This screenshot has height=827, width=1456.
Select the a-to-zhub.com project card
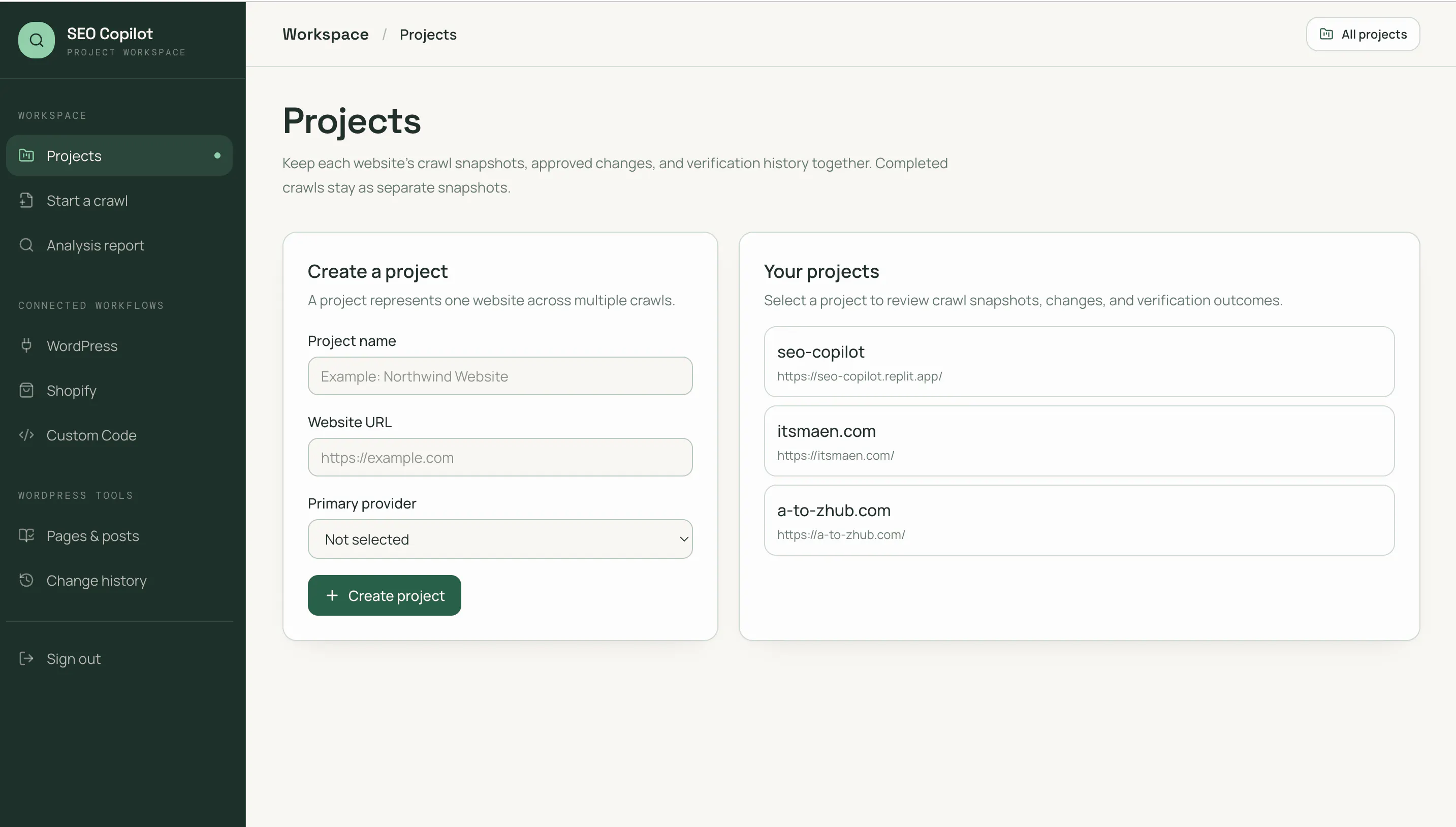[x=1079, y=520]
